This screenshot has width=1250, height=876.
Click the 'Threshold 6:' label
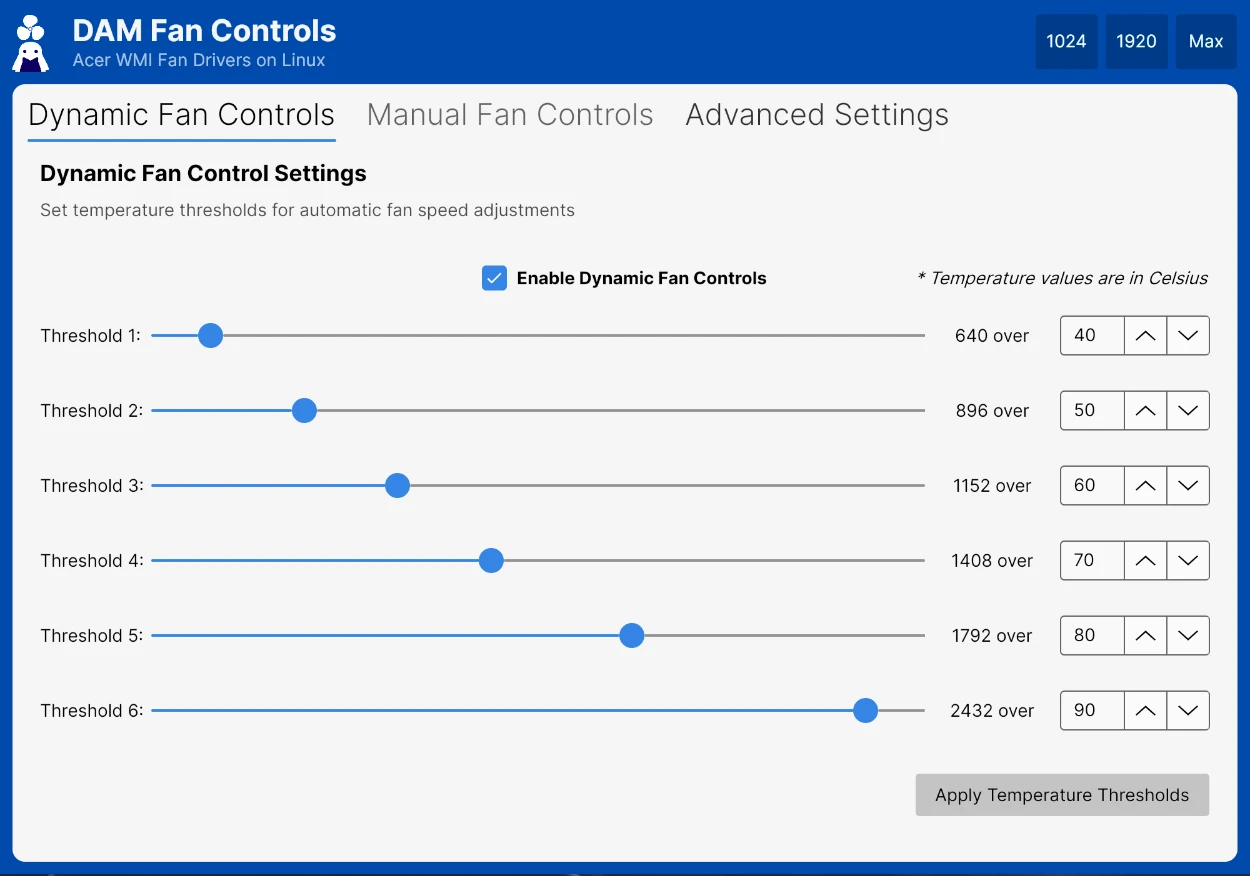click(x=92, y=711)
